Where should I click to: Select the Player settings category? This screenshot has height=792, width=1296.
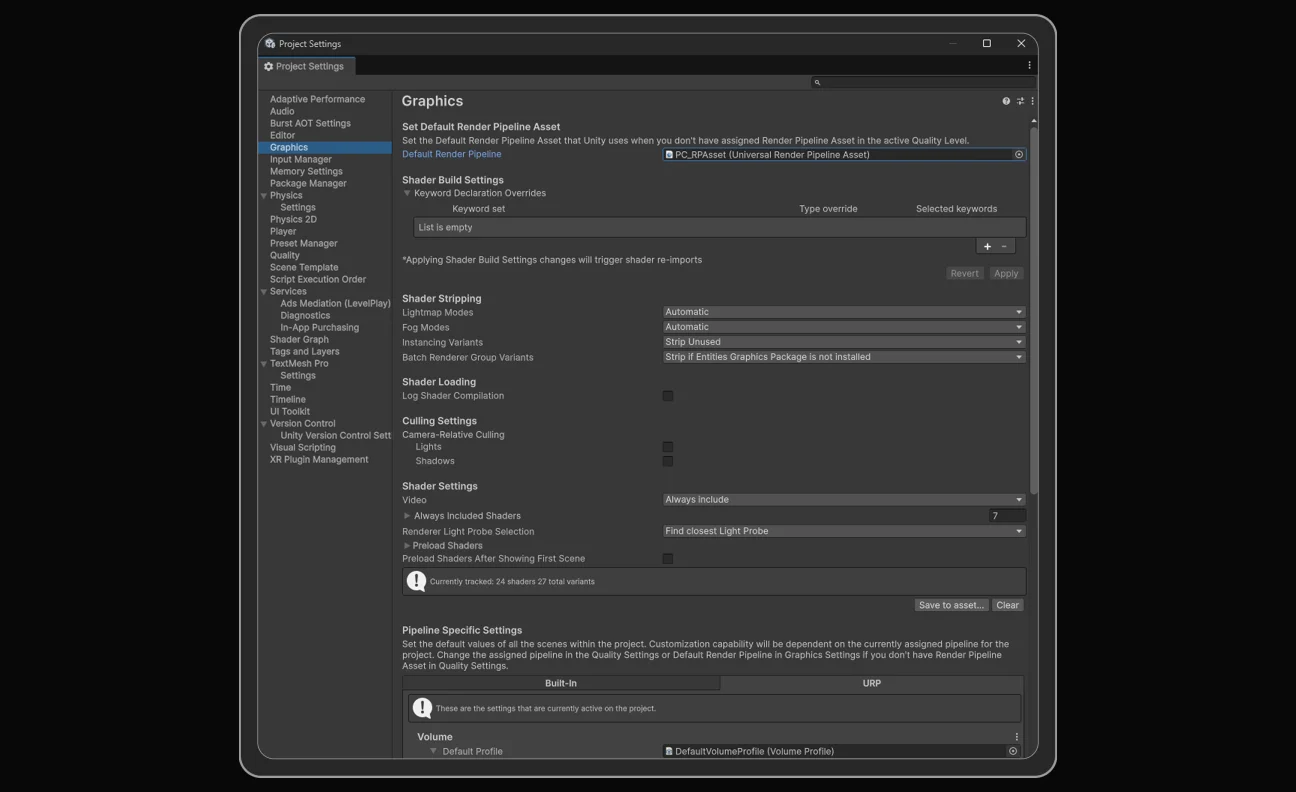(283, 231)
